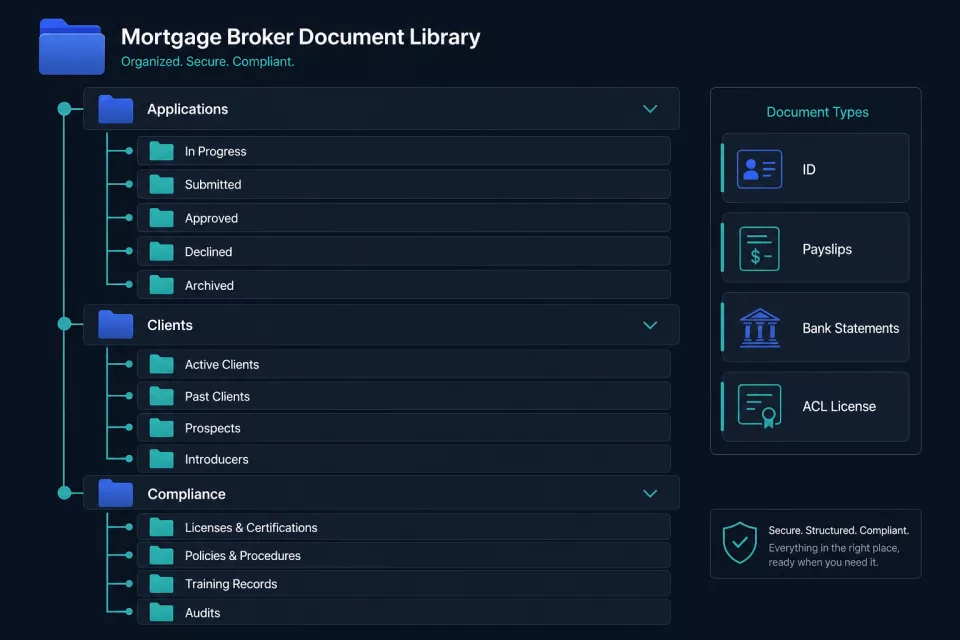The width and height of the screenshot is (960, 640).
Task: Click the Applications blue folder icon
Action: pyautogui.click(x=116, y=109)
